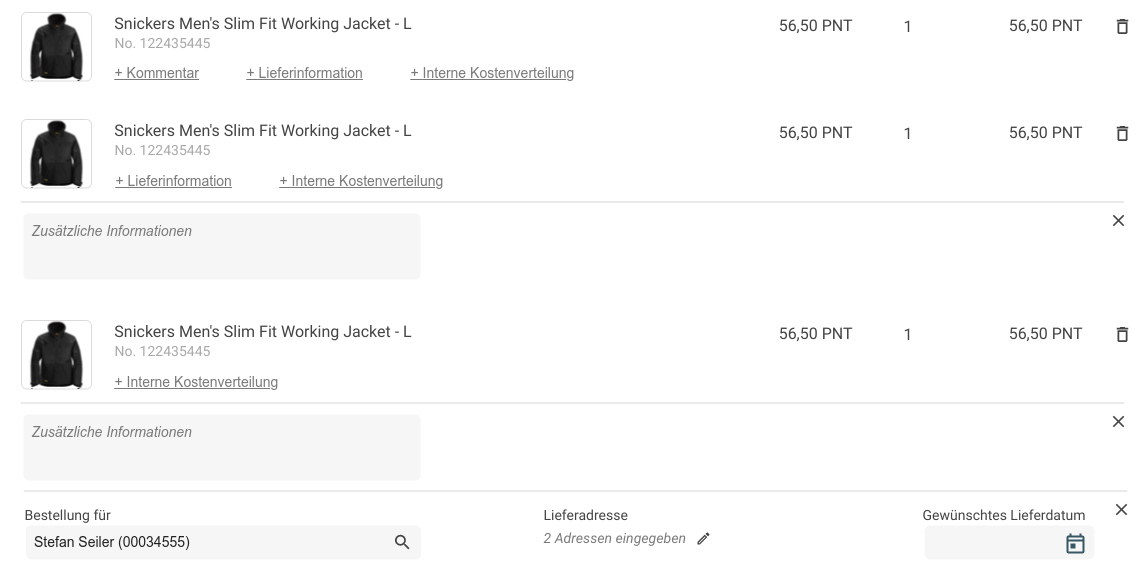Close the delivery information section
Screen dimensions: 1145x580
[1121, 510]
